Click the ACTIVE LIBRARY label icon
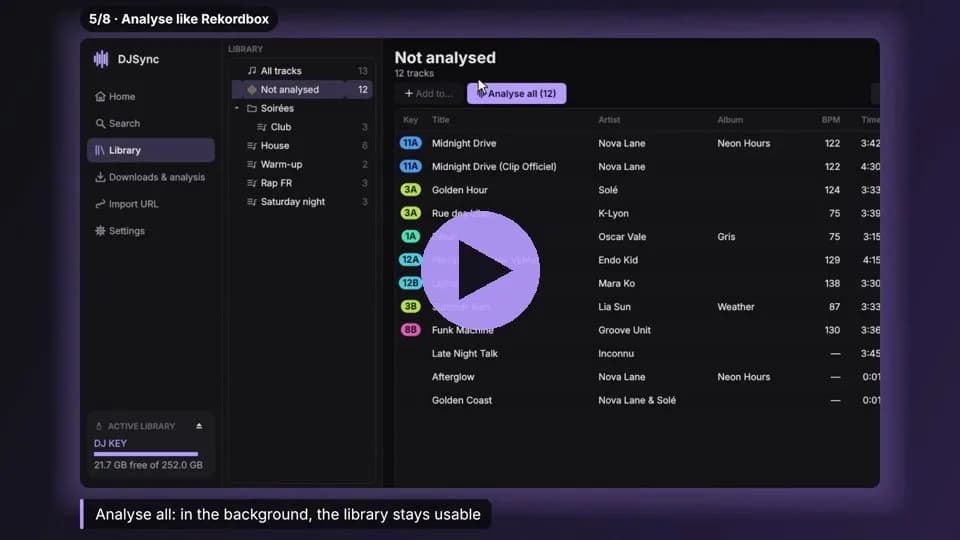Image resolution: width=960 pixels, height=540 pixels. [99, 426]
